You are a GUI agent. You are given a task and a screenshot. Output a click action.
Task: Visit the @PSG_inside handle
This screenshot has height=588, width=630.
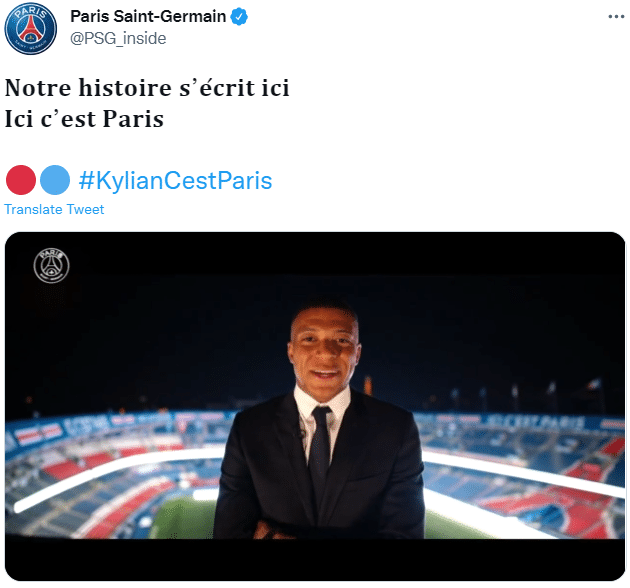118,39
